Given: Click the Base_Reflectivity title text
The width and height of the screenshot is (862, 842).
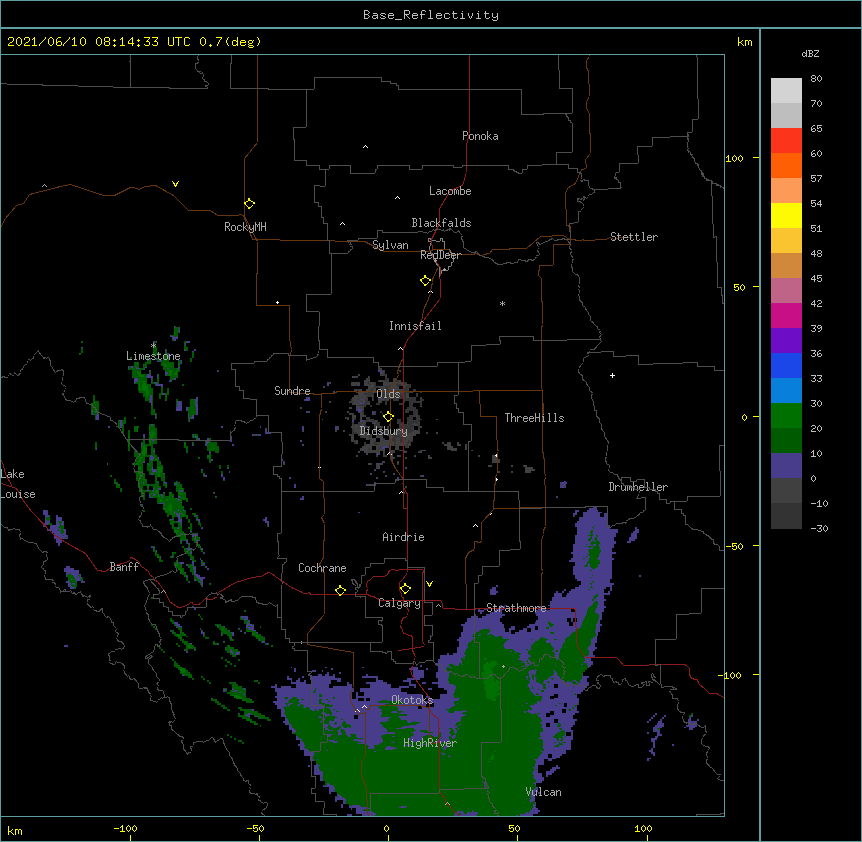Looking at the screenshot, I should 431,15.
